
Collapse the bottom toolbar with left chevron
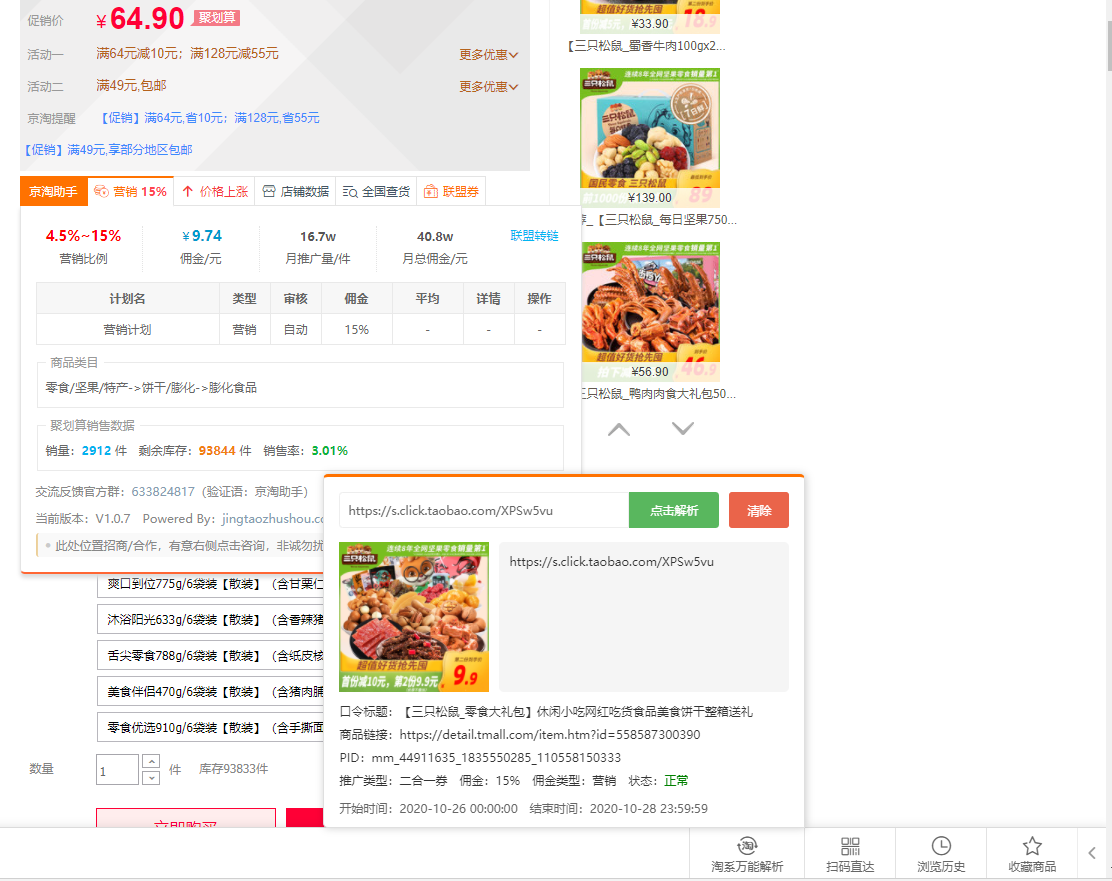pos(1092,853)
